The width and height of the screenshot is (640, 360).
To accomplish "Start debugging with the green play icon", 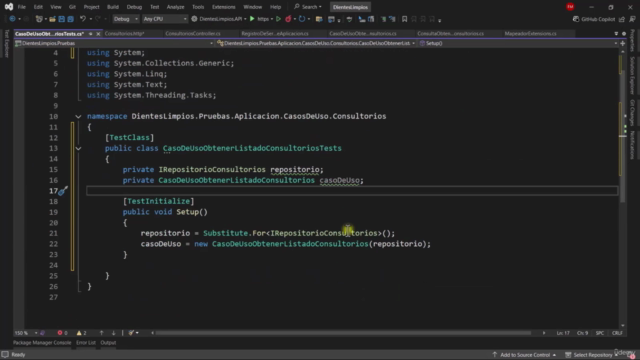I will [x=252, y=19].
